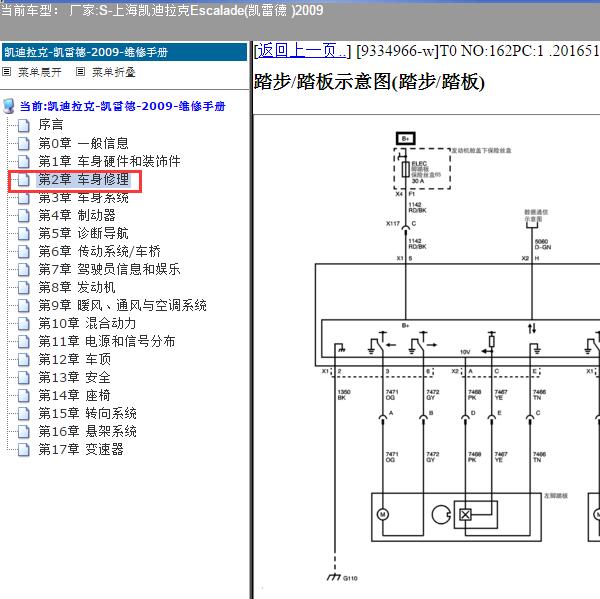Open chapter 第8章 发动机
Viewport: 600px width, 599px height.
coord(77,287)
